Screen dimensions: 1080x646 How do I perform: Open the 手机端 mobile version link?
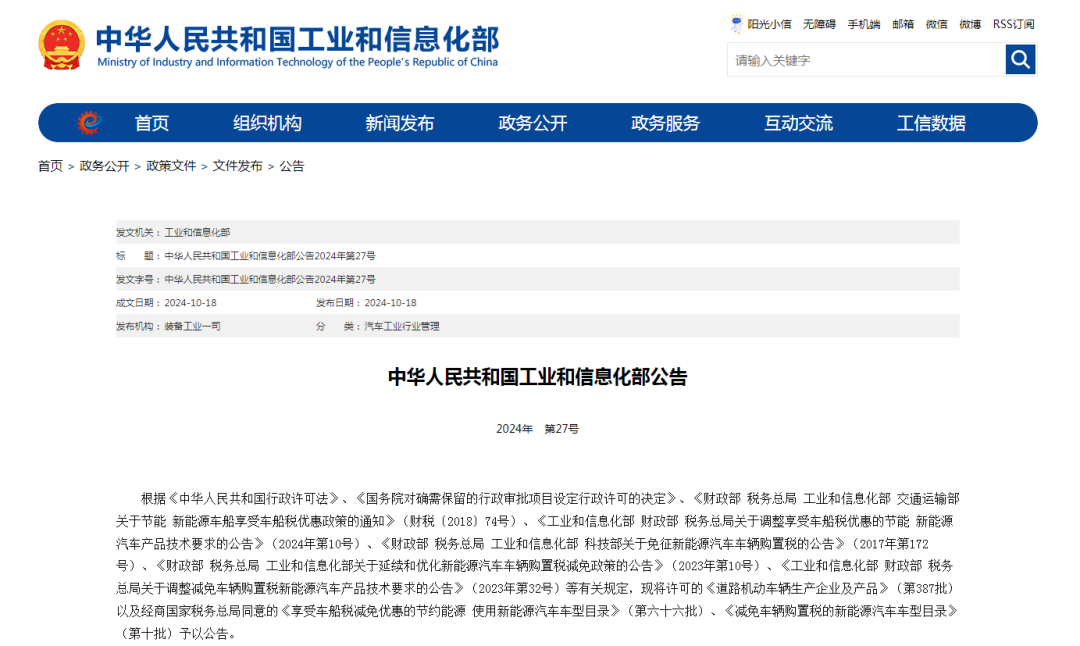point(864,24)
